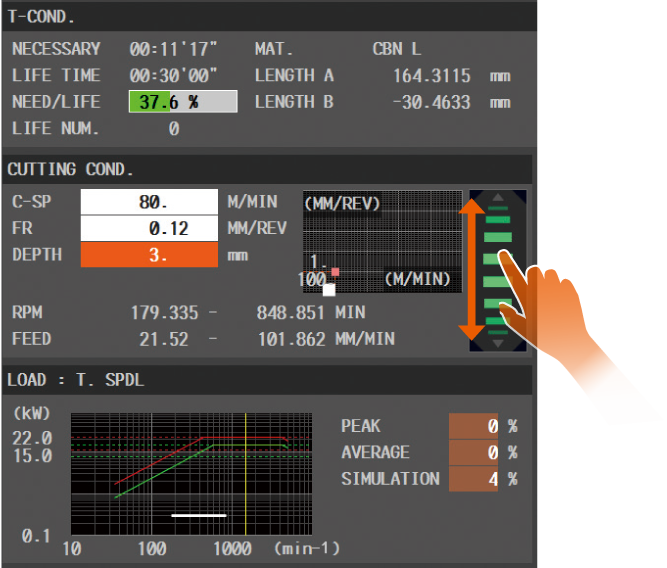Screen dimensions: 667x568
Task: Click the white horizontal bar in the load graph
Action: (x=199, y=516)
